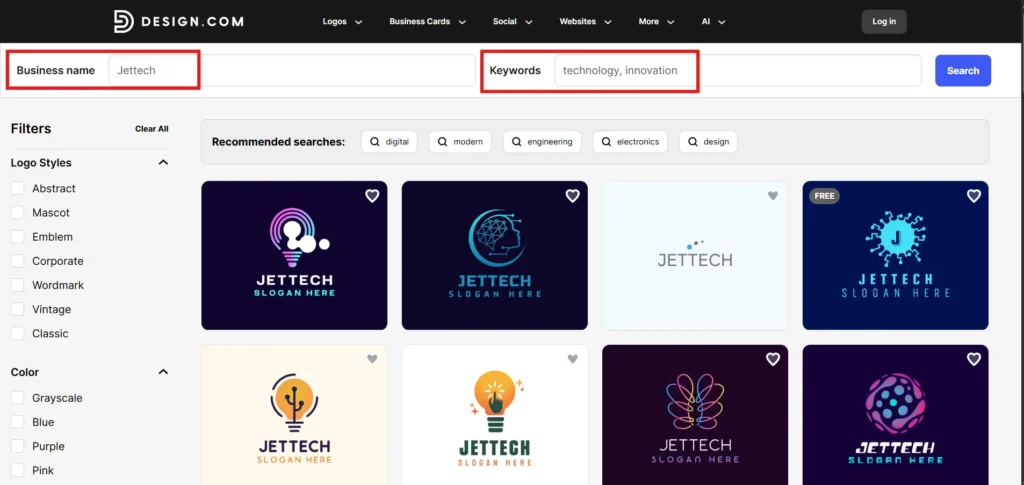Click the Log in button

click(x=883, y=21)
